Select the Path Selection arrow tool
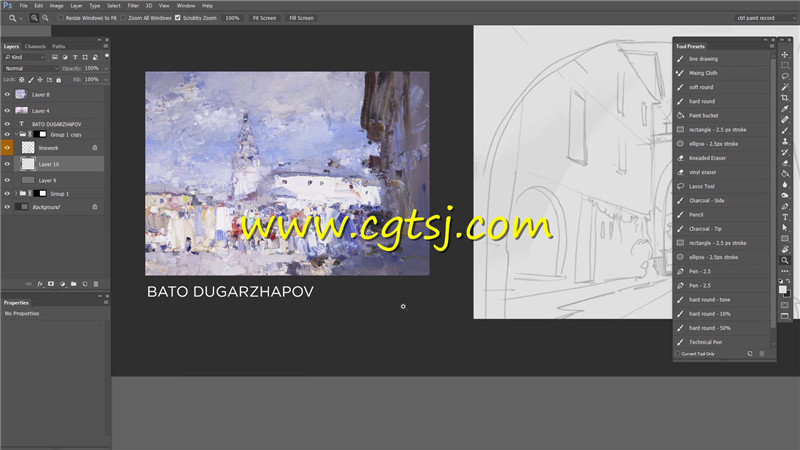 coord(785,228)
